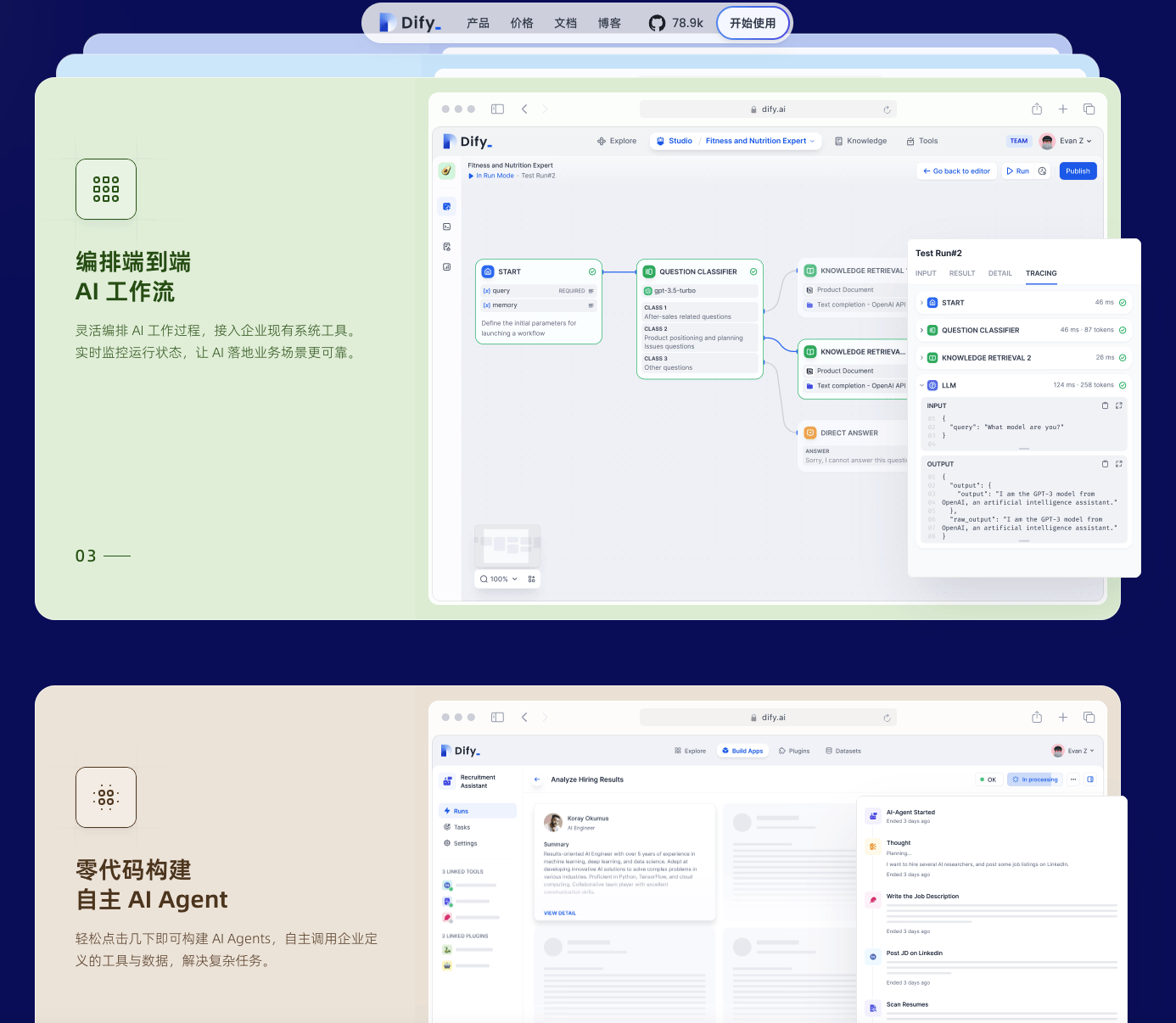Viewport: 1176px width, 1023px height.
Task: Open the Plugins tab in the recruitment app
Action: (x=794, y=751)
